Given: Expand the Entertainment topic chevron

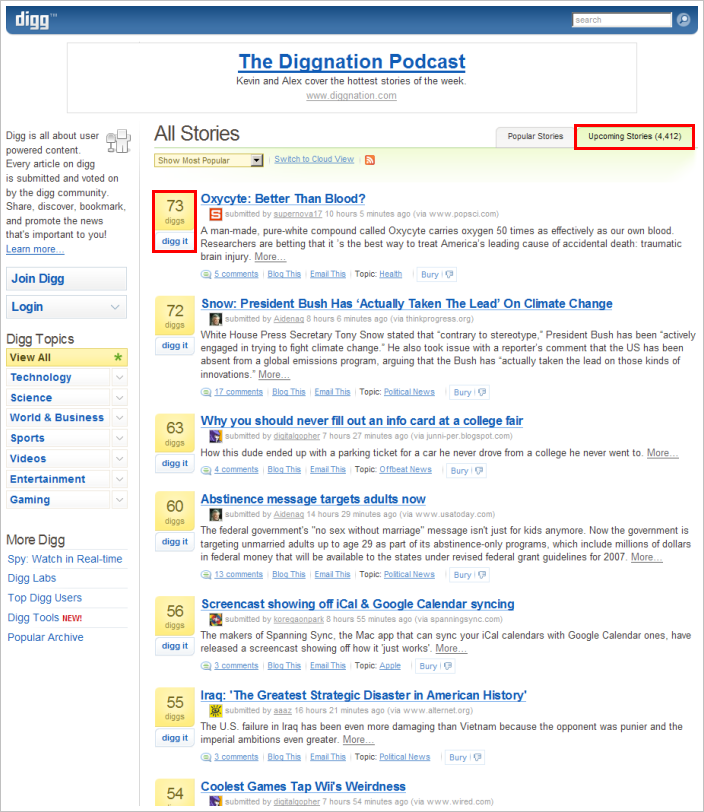Looking at the screenshot, I should pyautogui.click(x=120, y=479).
